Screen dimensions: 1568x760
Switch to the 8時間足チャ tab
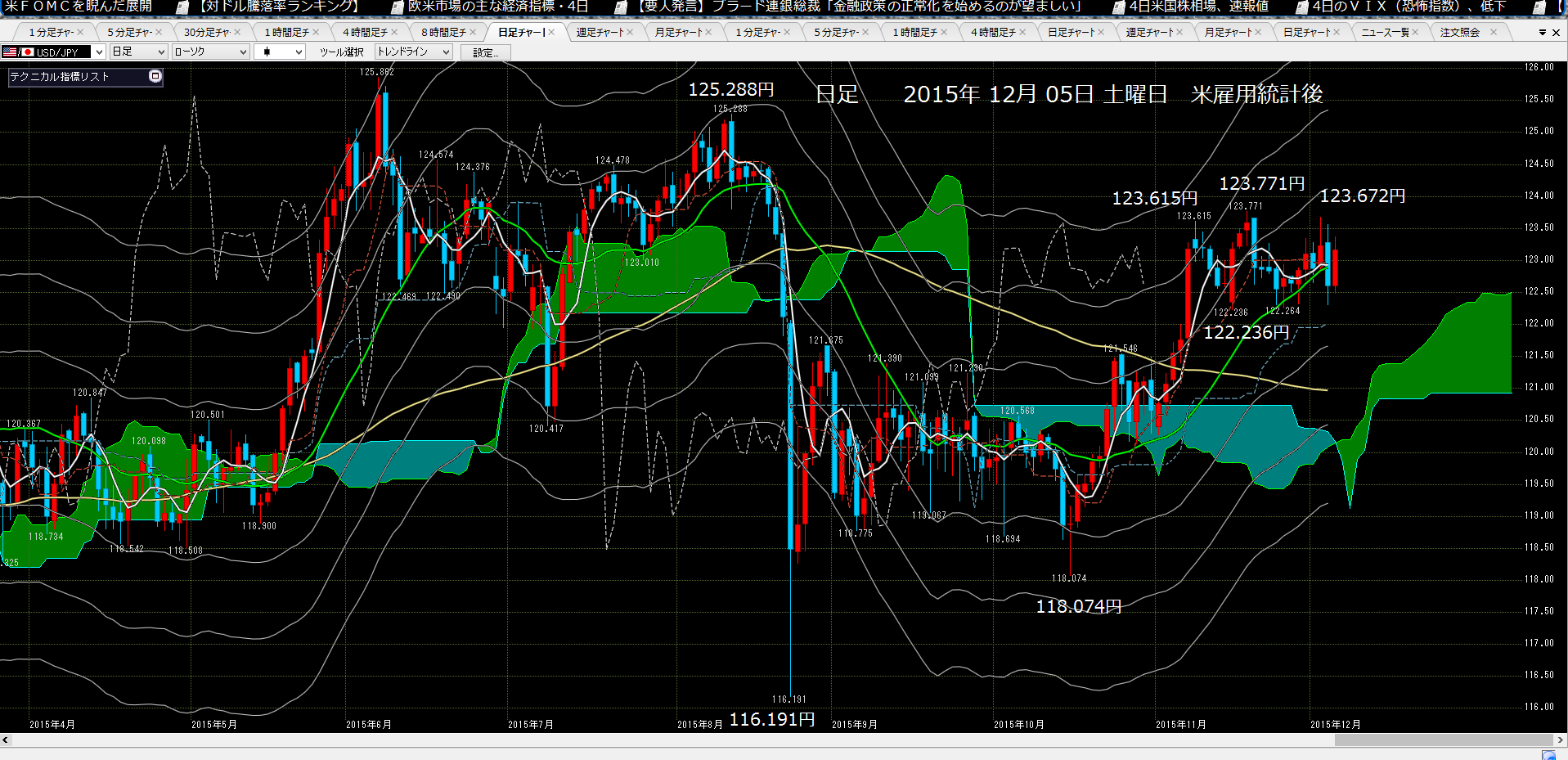pyautogui.click(x=443, y=32)
